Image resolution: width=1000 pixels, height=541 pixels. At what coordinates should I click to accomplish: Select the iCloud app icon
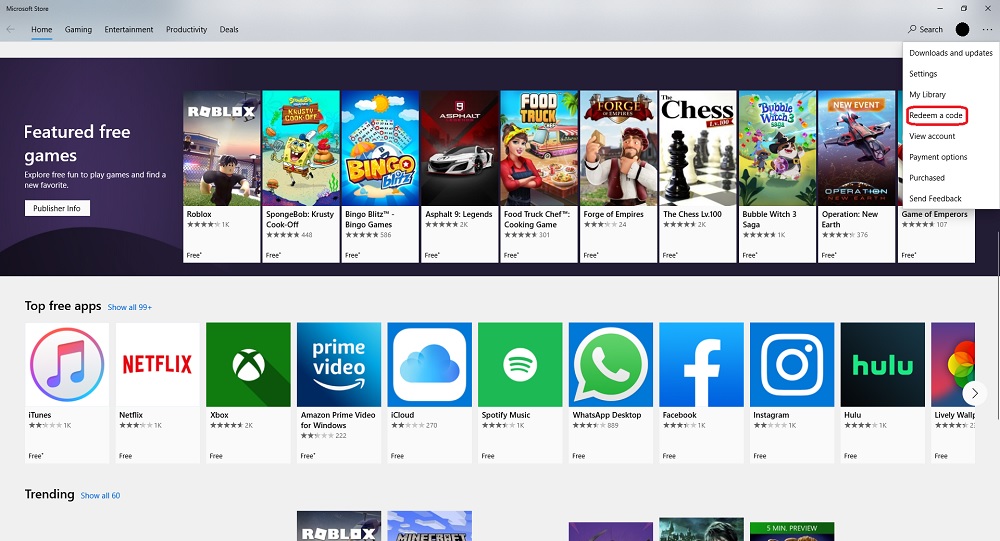[x=429, y=364]
